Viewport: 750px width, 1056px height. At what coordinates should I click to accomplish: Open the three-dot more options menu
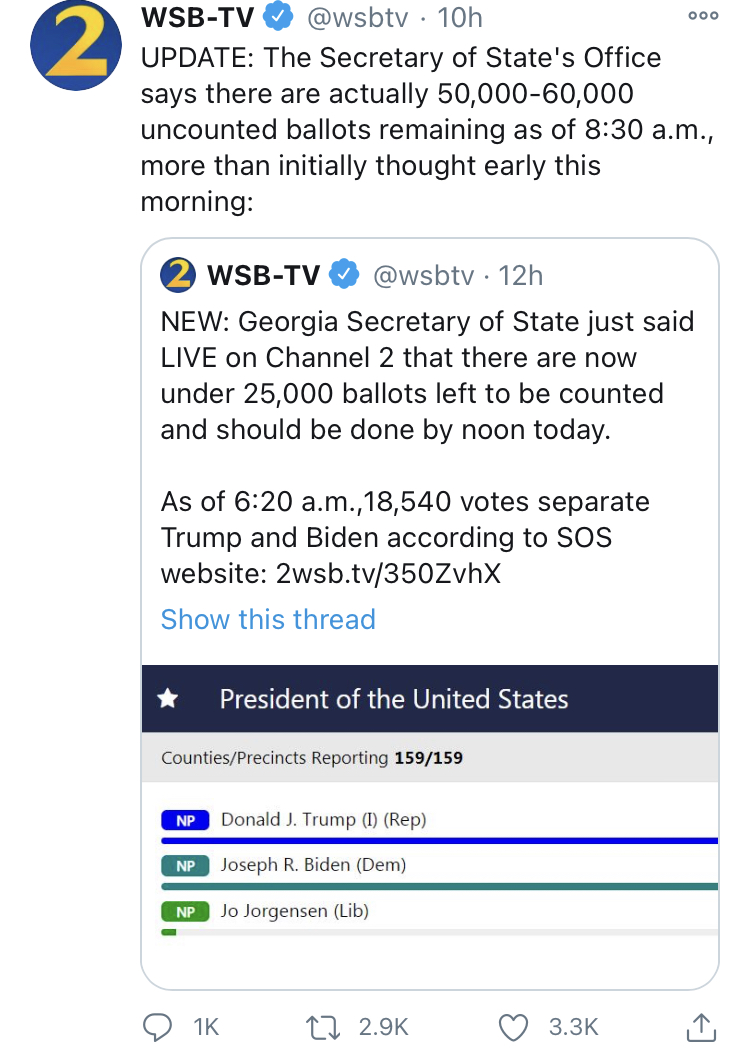pyautogui.click(x=703, y=15)
